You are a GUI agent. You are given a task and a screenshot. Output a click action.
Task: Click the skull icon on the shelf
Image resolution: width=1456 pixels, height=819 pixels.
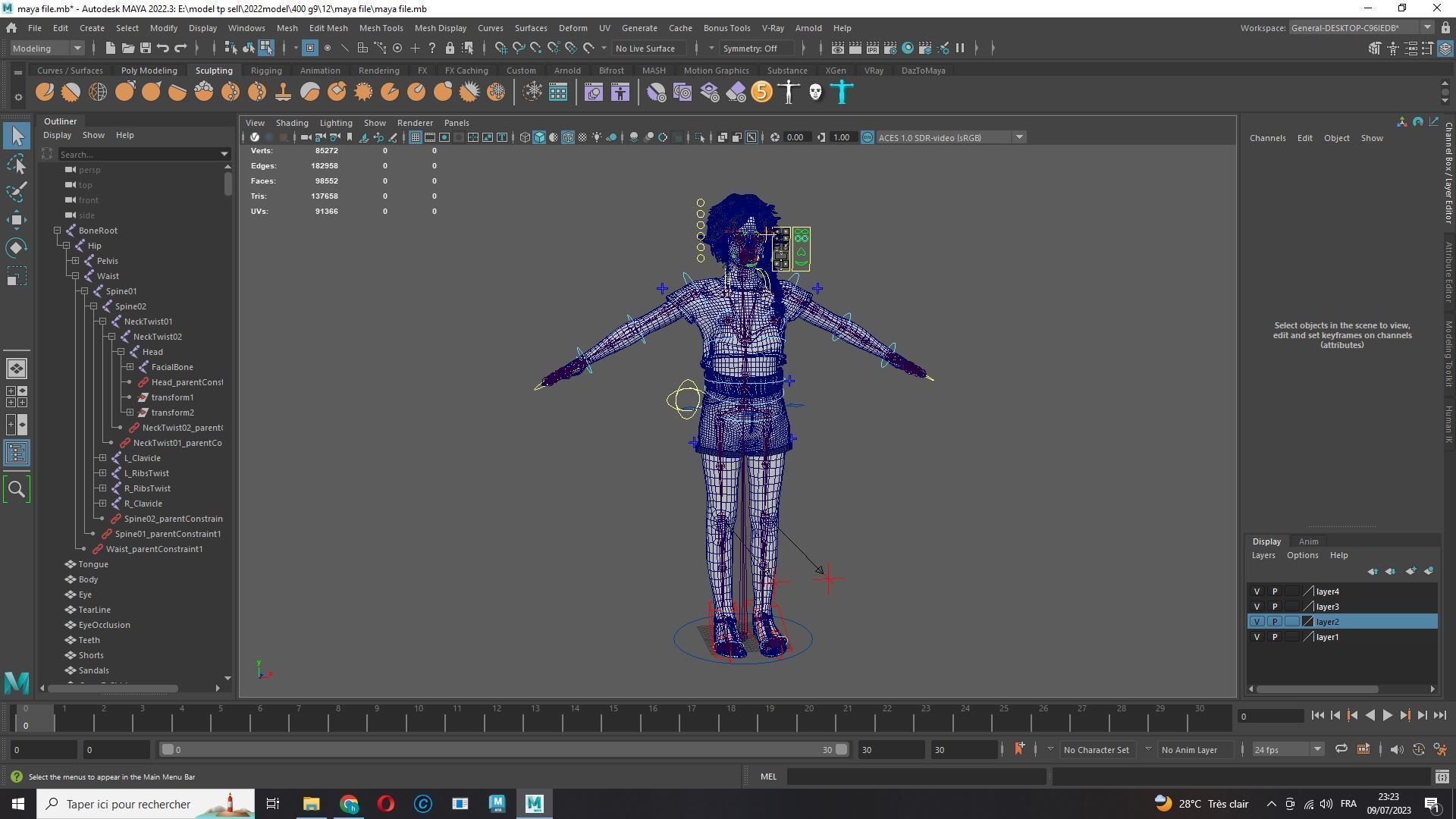(x=815, y=93)
